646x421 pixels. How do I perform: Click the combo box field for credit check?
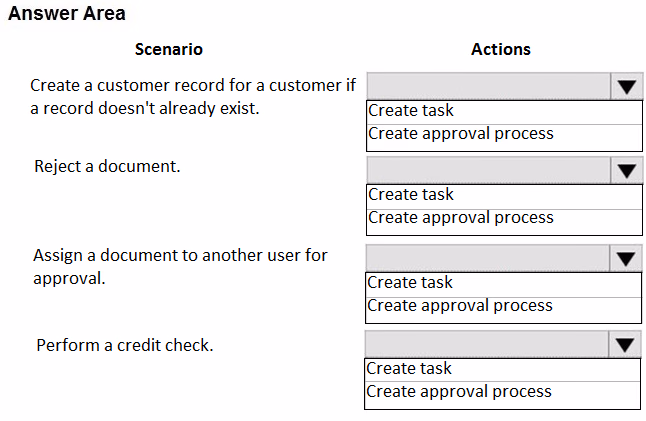[487, 344]
